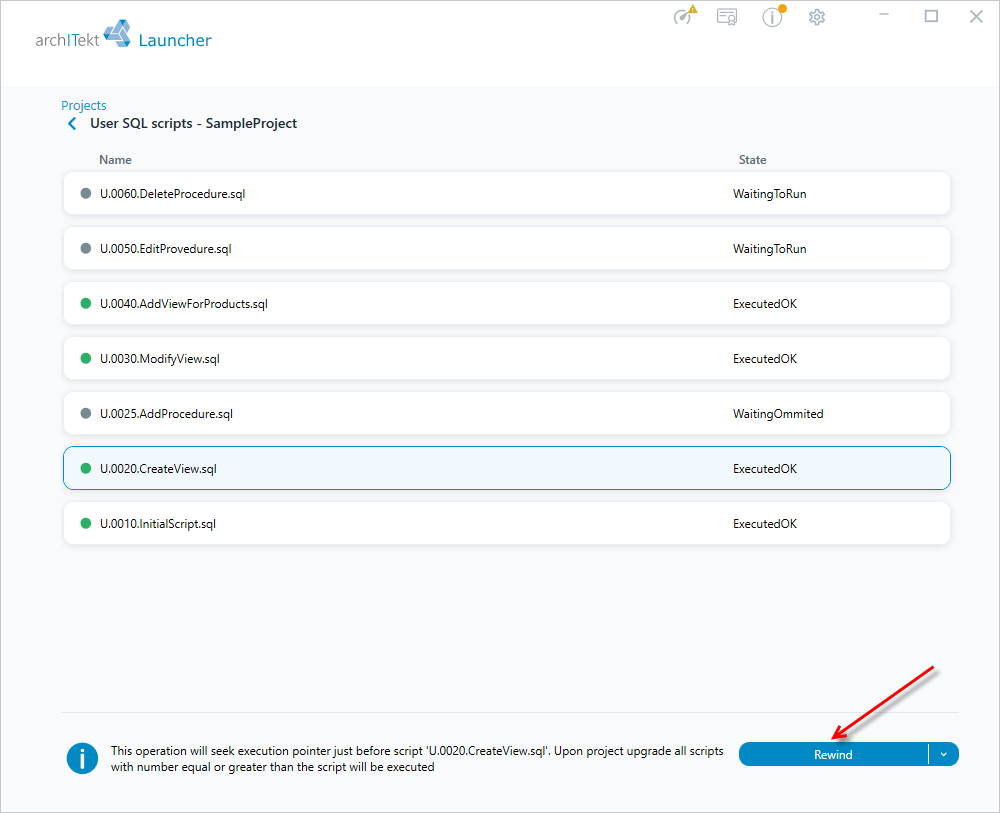
Task: Click the Rewind button
Action: click(x=833, y=754)
